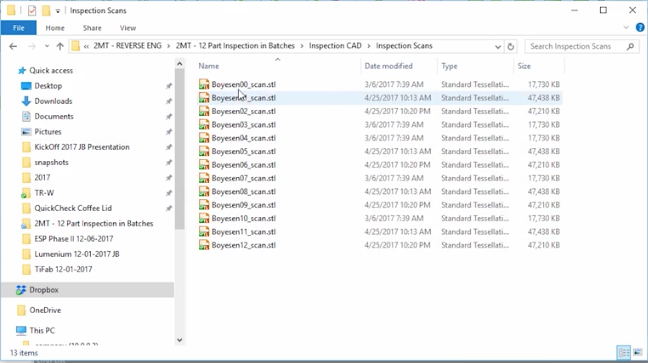Click the Properties quick access toolbar icon

(32, 11)
